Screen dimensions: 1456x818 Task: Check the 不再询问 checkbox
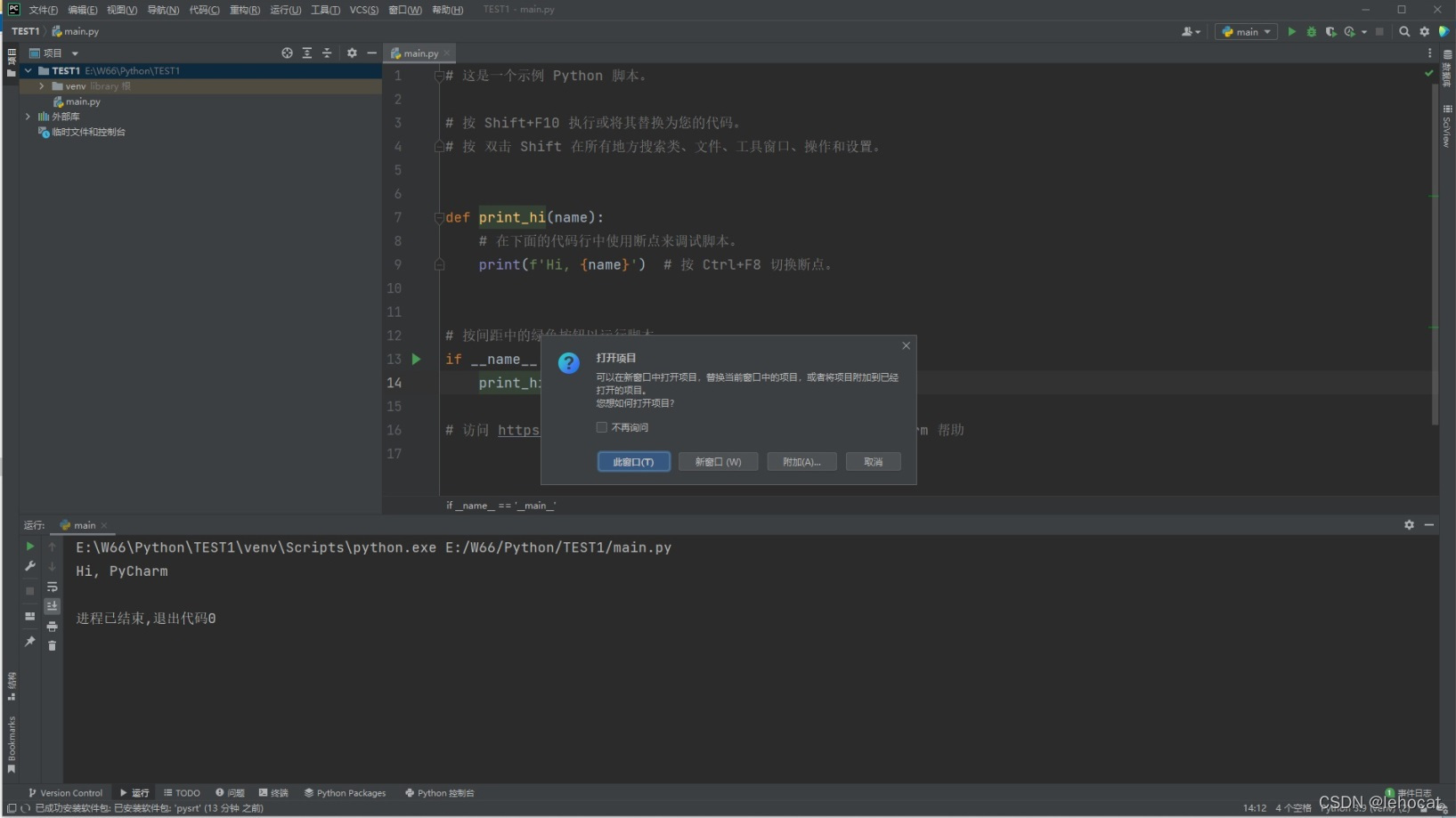click(x=602, y=427)
